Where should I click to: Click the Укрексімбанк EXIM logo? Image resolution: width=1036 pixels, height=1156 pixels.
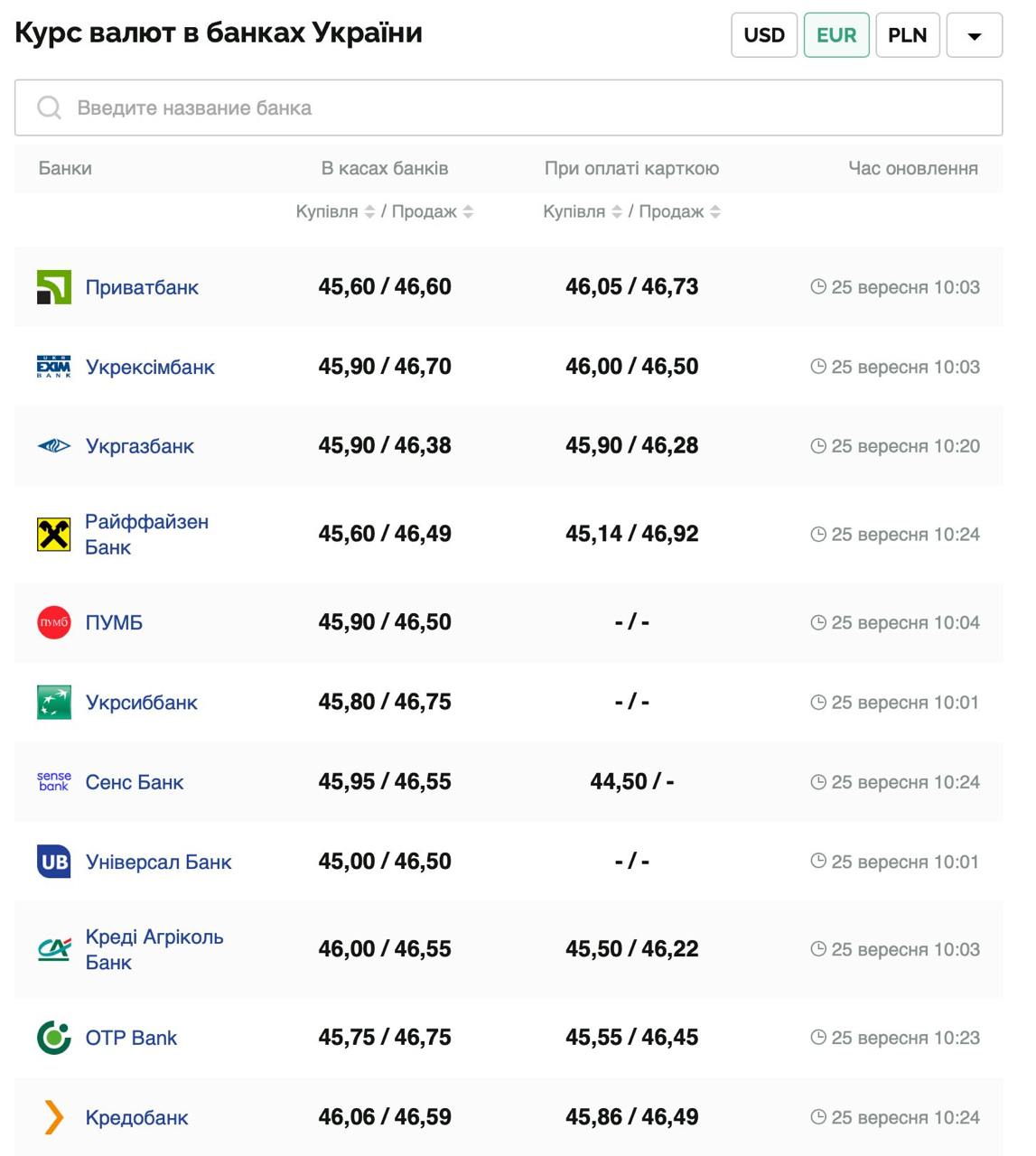(53, 367)
